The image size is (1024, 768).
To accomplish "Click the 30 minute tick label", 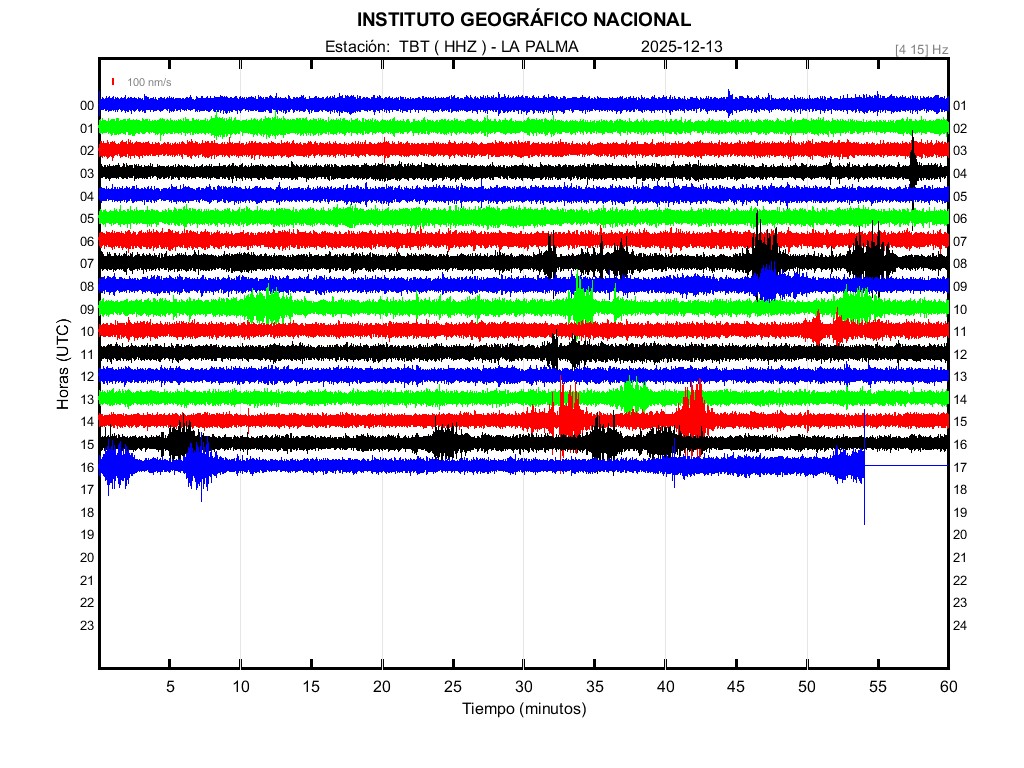I will [x=524, y=686].
